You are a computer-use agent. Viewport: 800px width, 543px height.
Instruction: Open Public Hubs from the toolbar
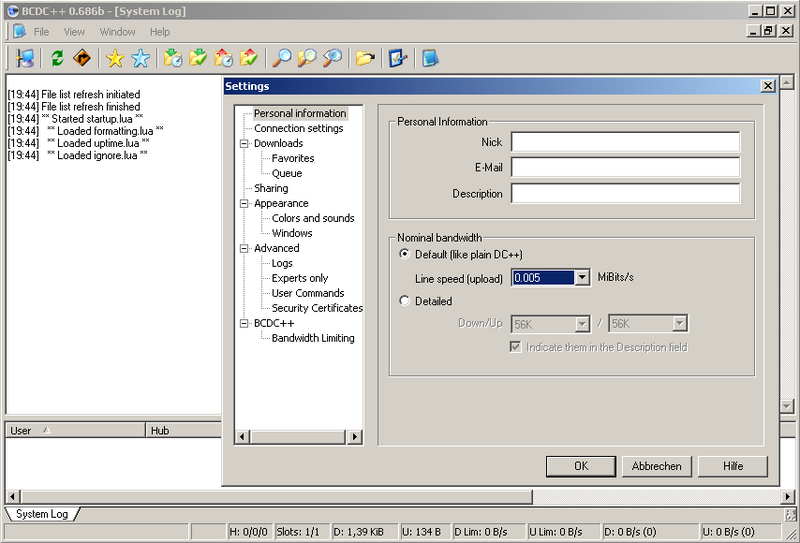[24, 58]
